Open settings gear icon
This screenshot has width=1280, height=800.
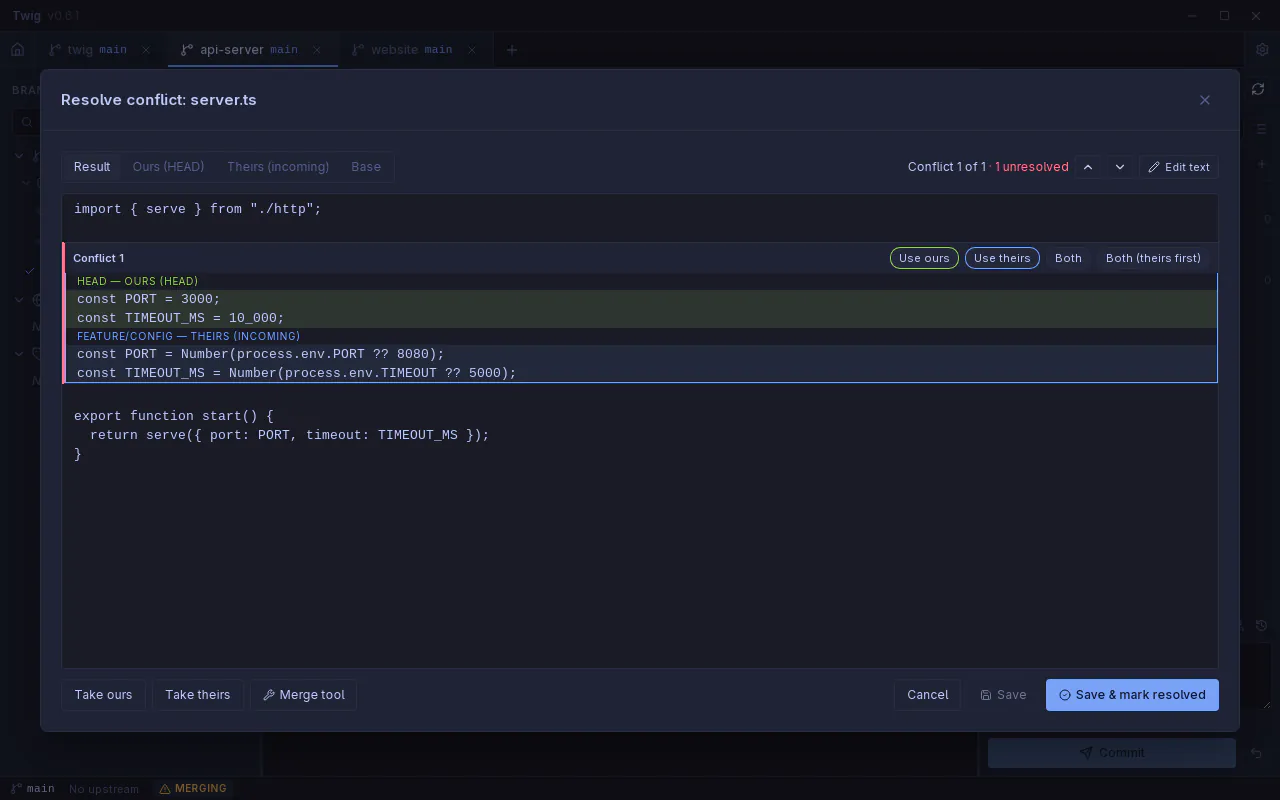pyautogui.click(x=1262, y=50)
